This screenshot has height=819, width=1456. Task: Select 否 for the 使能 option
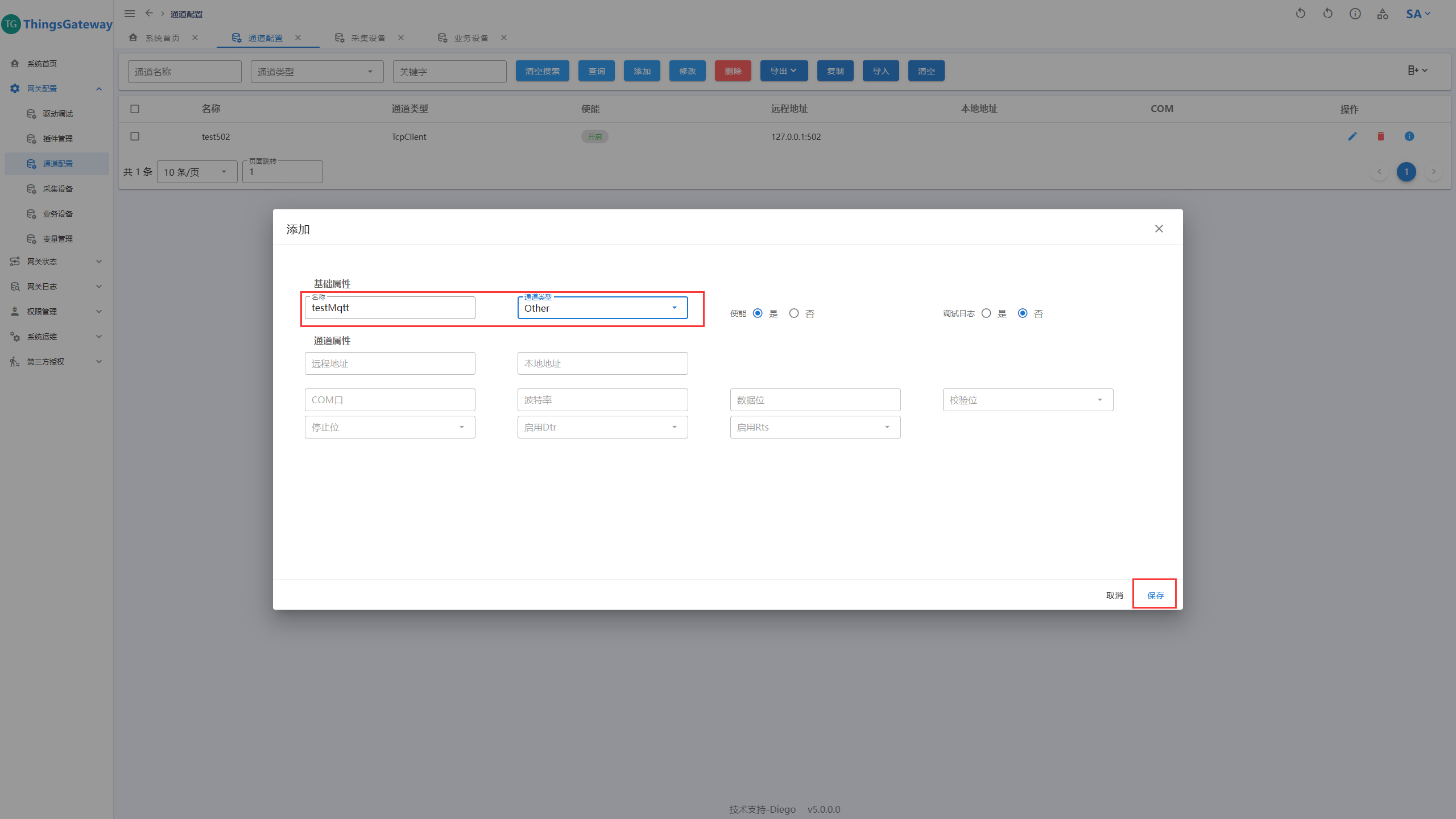coord(794,313)
